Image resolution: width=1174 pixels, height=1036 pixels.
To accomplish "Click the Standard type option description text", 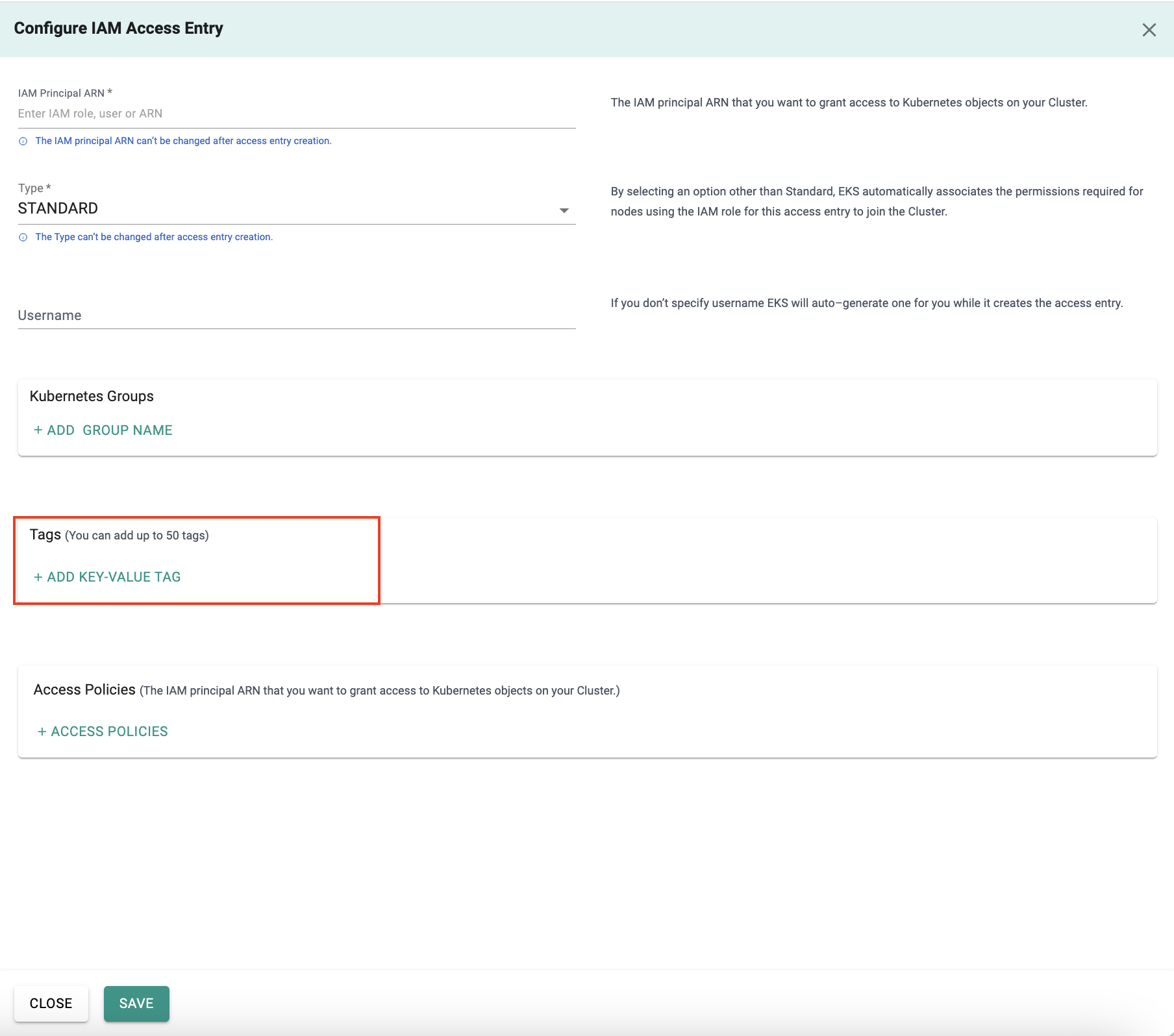I will pyautogui.click(x=877, y=201).
